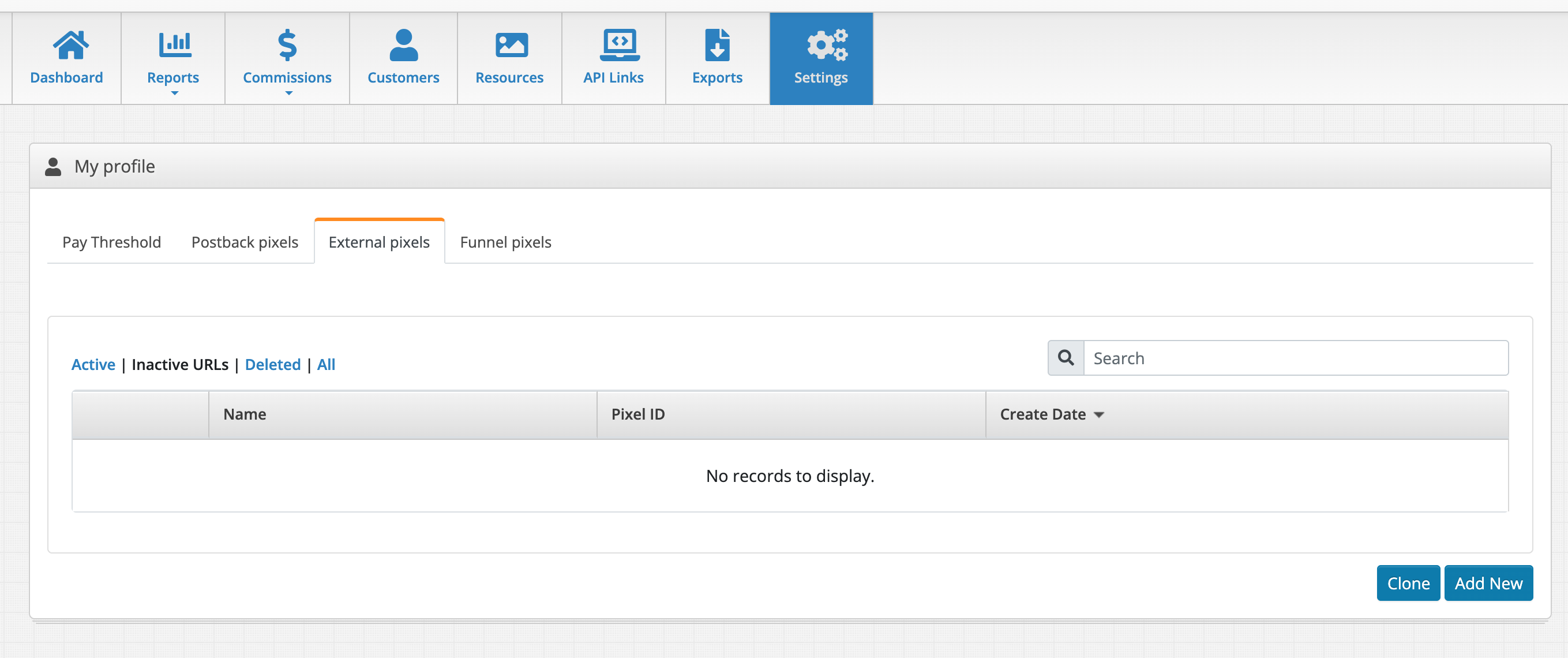Switch to Funnel pixels tab
Screen dimensions: 1568x658
(x=505, y=242)
